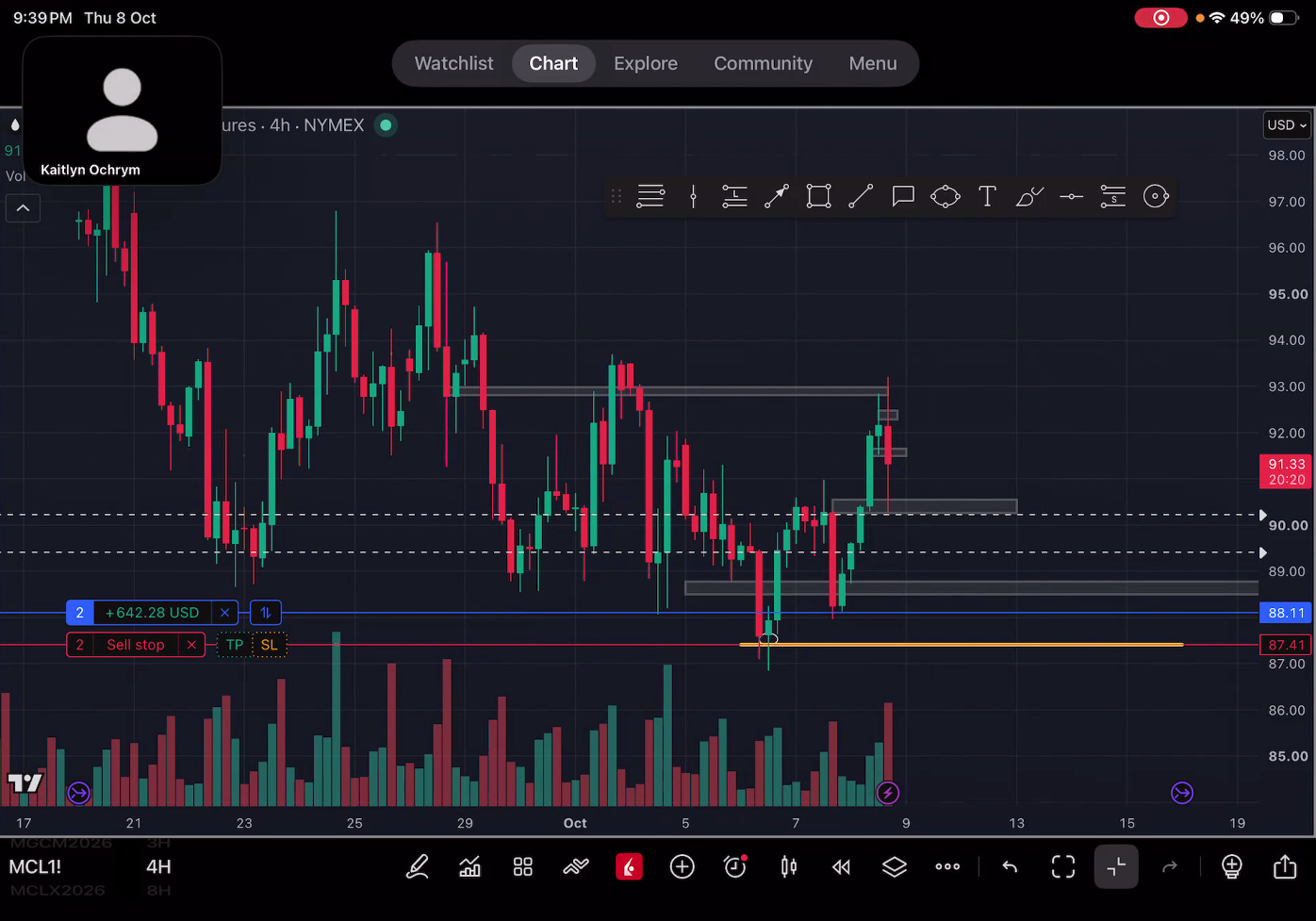
Task: Open the 4H timeframe selector
Action: tap(158, 867)
